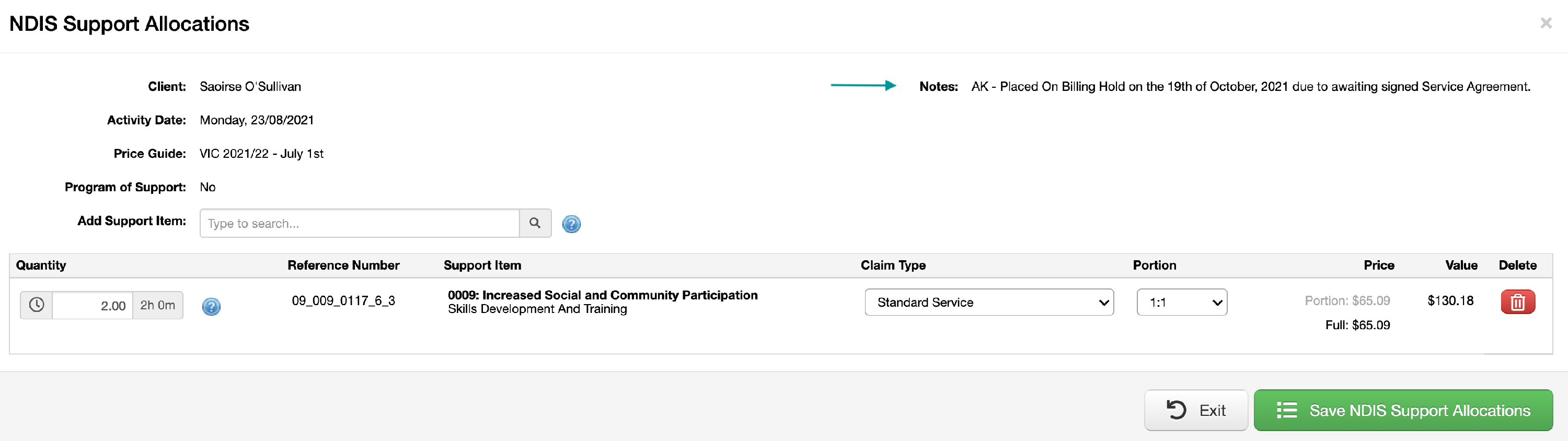Click the Increased Social and Community Participation item
Image resolution: width=1568 pixels, height=441 pixels.
coord(603,295)
